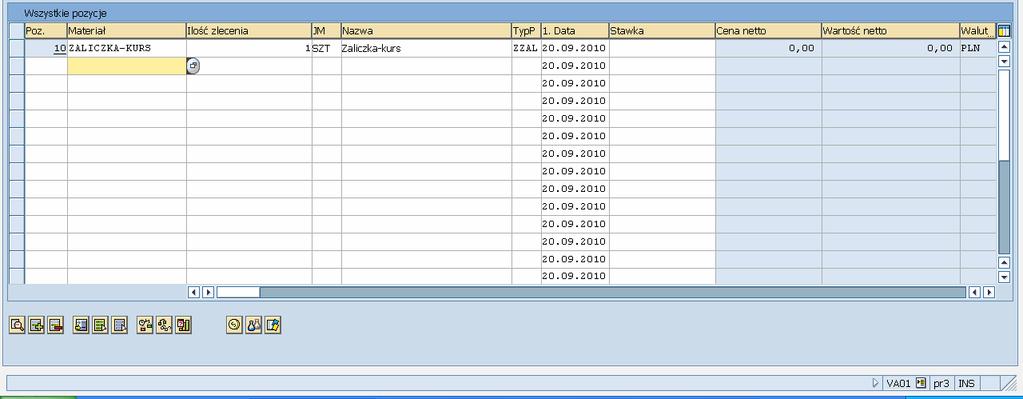Click the item conditions bar-chart icon
The width and height of the screenshot is (1023, 399).
coord(183,325)
